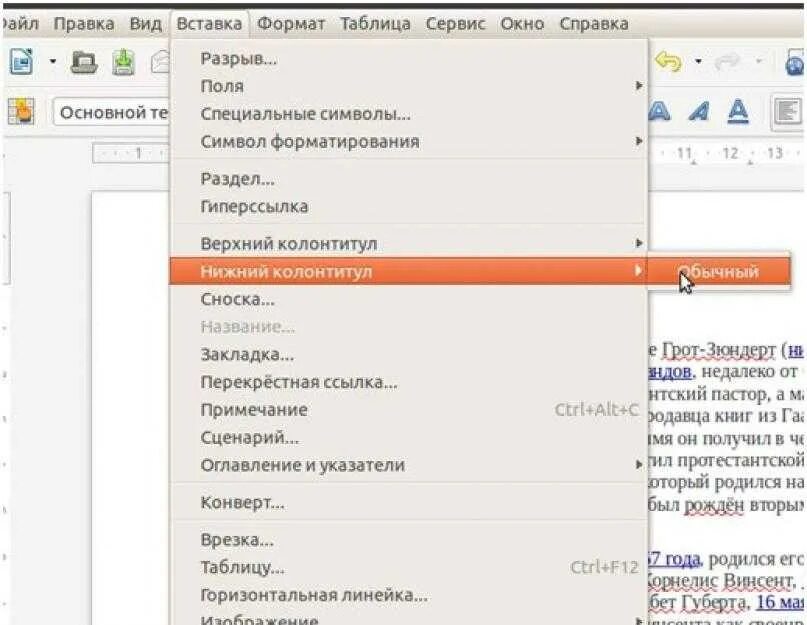This screenshot has height=625, width=807.
Task: Click the word Грот-Зюндерт in the document
Action: pos(718,350)
